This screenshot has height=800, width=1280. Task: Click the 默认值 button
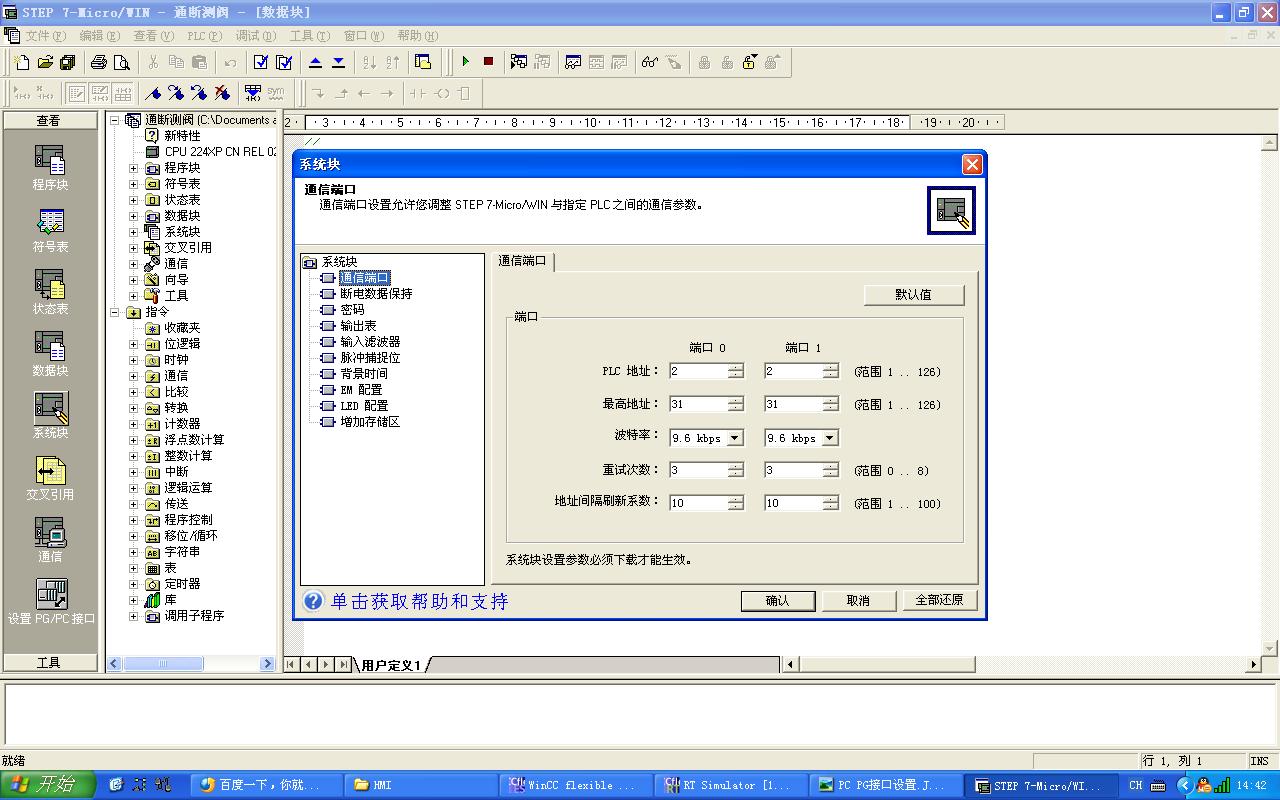point(914,295)
